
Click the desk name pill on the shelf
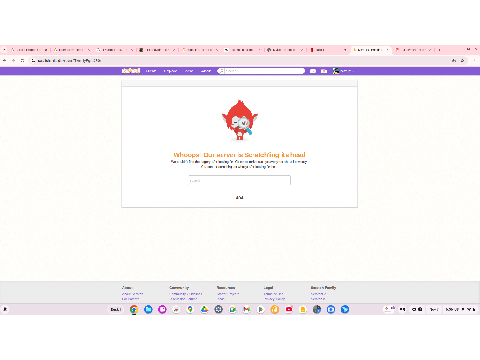pos(116,309)
